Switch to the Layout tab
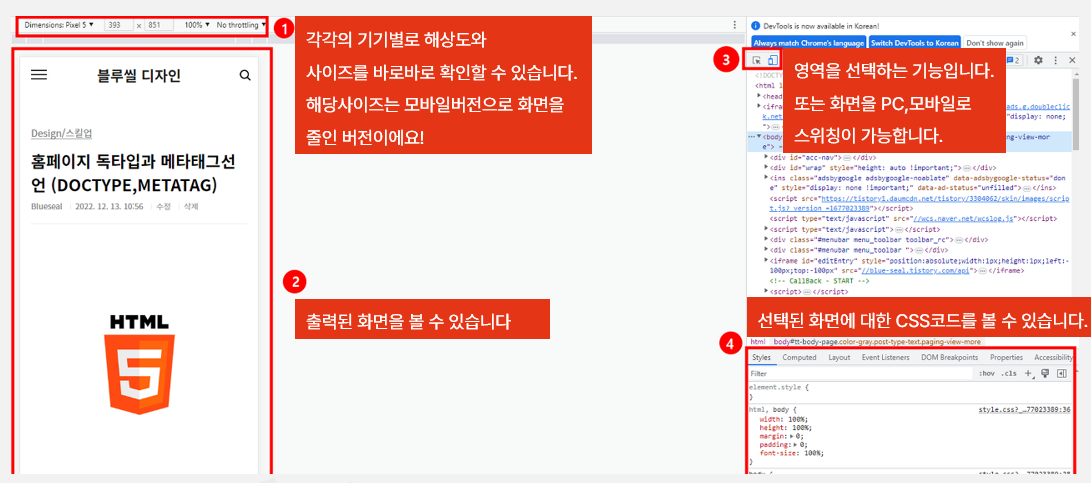The height and width of the screenshot is (483, 1091). 839,358
